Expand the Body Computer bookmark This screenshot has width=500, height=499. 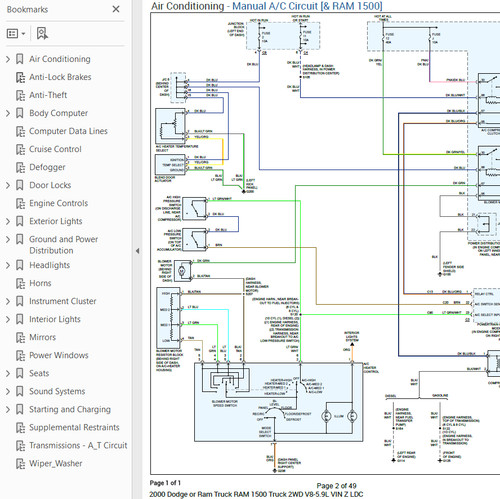(8, 113)
